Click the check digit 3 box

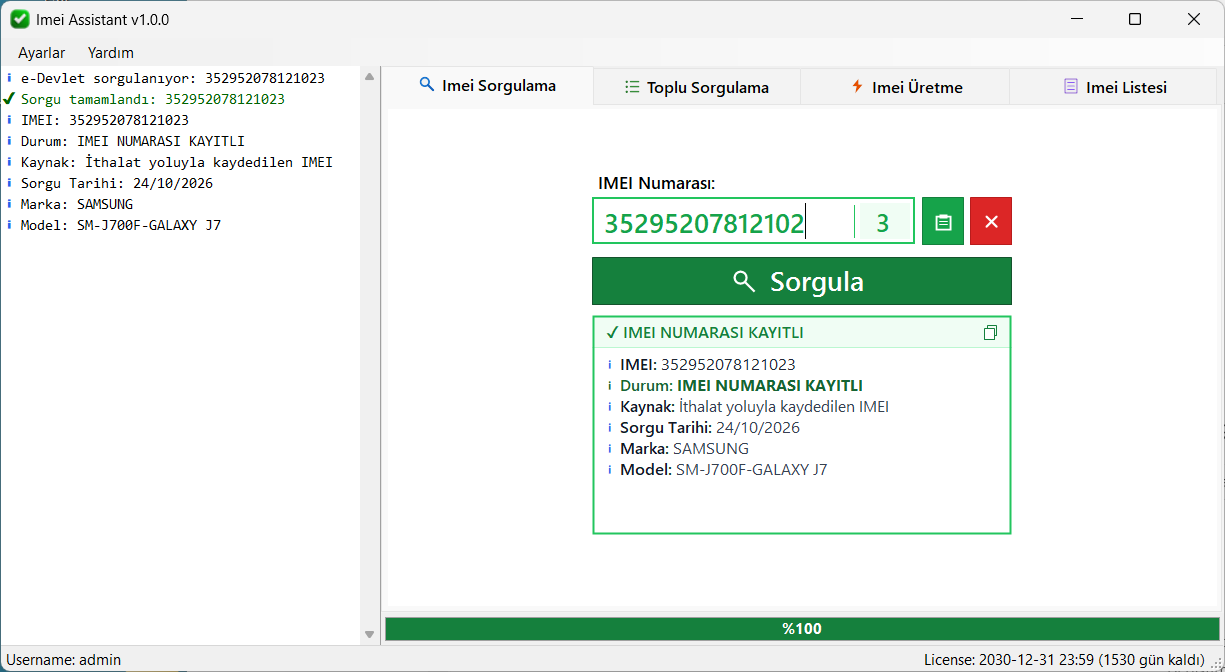pos(883,222)
